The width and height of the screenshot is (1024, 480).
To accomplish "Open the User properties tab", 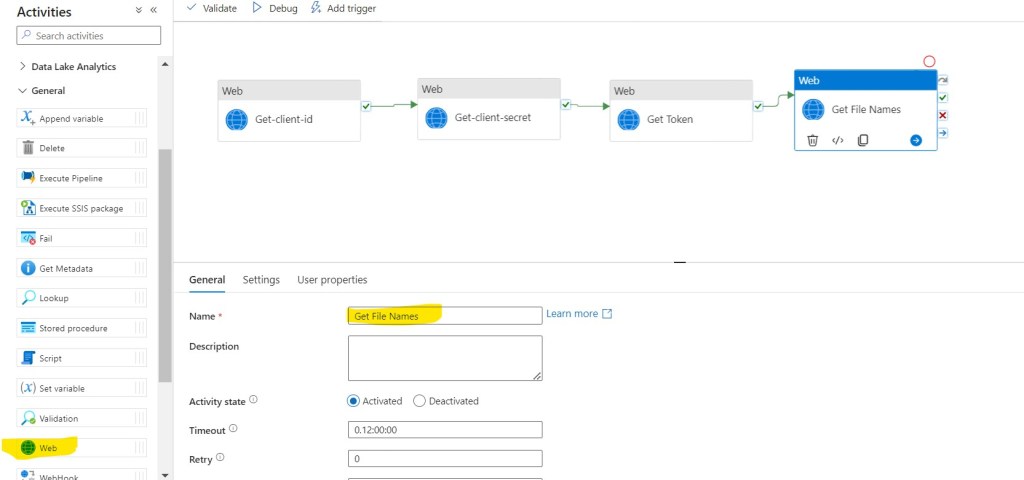I will pyautogui.click(x=332, y=280).
